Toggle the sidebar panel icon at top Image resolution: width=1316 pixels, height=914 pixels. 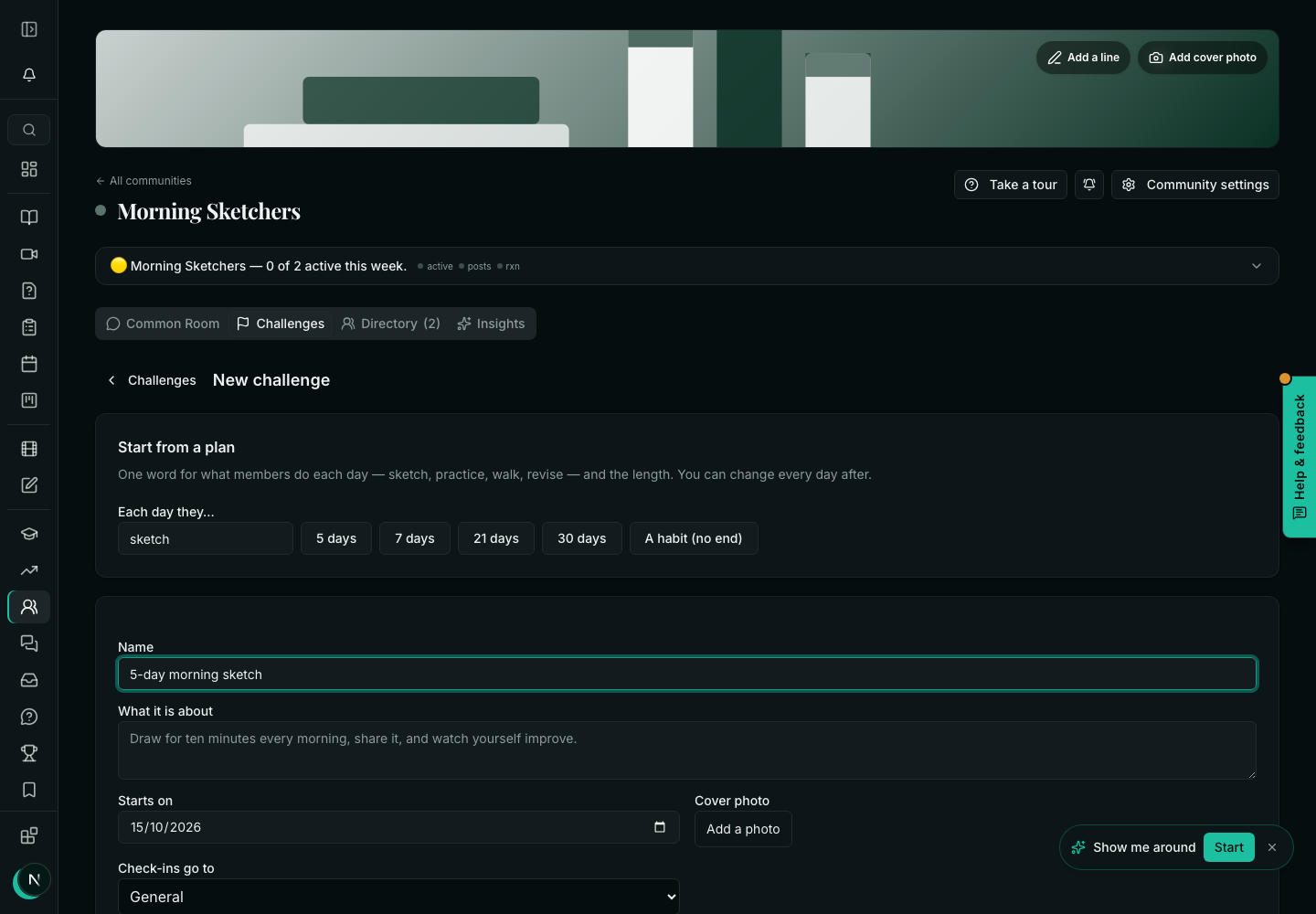(x=29, y=29)
